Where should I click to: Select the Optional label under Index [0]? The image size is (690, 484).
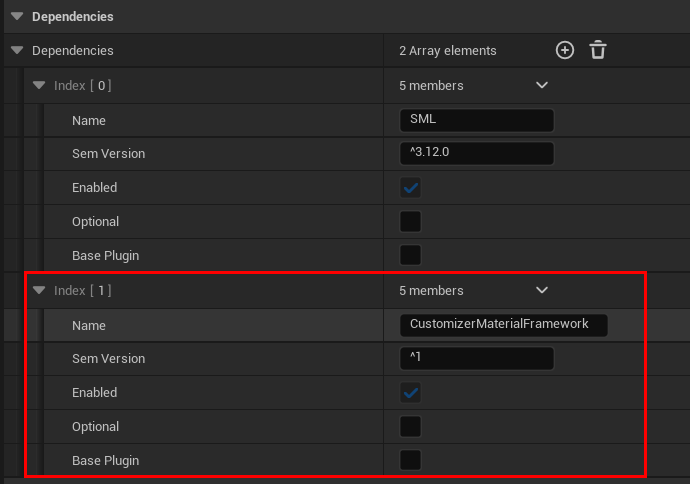click(95, 222)
